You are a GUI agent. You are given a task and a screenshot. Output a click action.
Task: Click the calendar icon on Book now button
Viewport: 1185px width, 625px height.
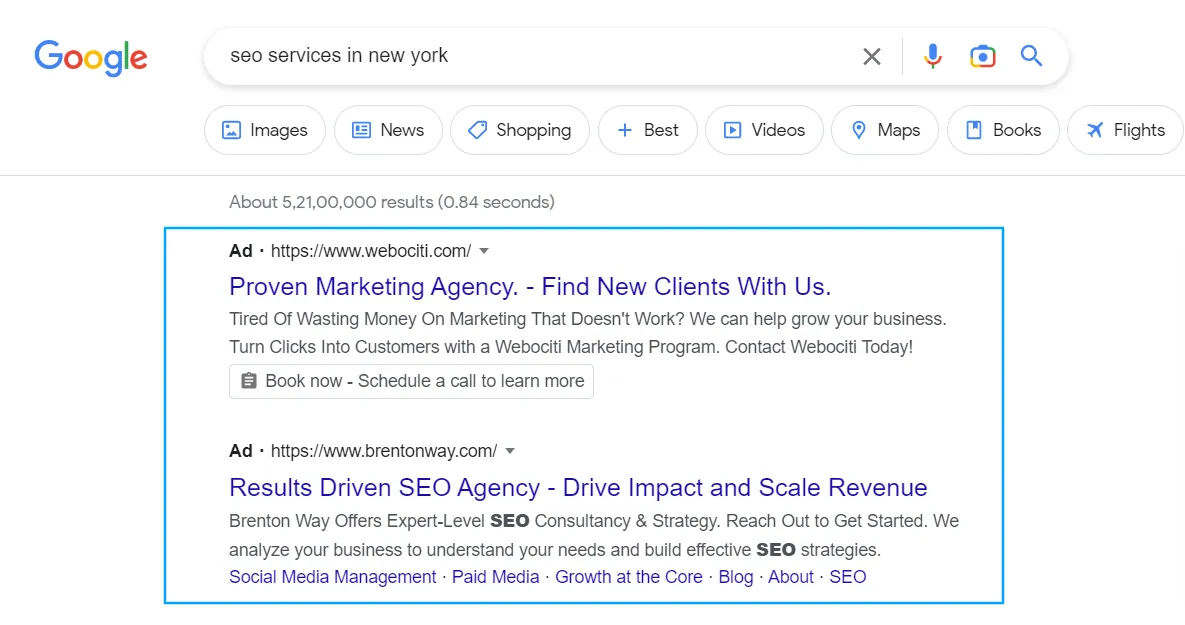(x=249, y=381)
